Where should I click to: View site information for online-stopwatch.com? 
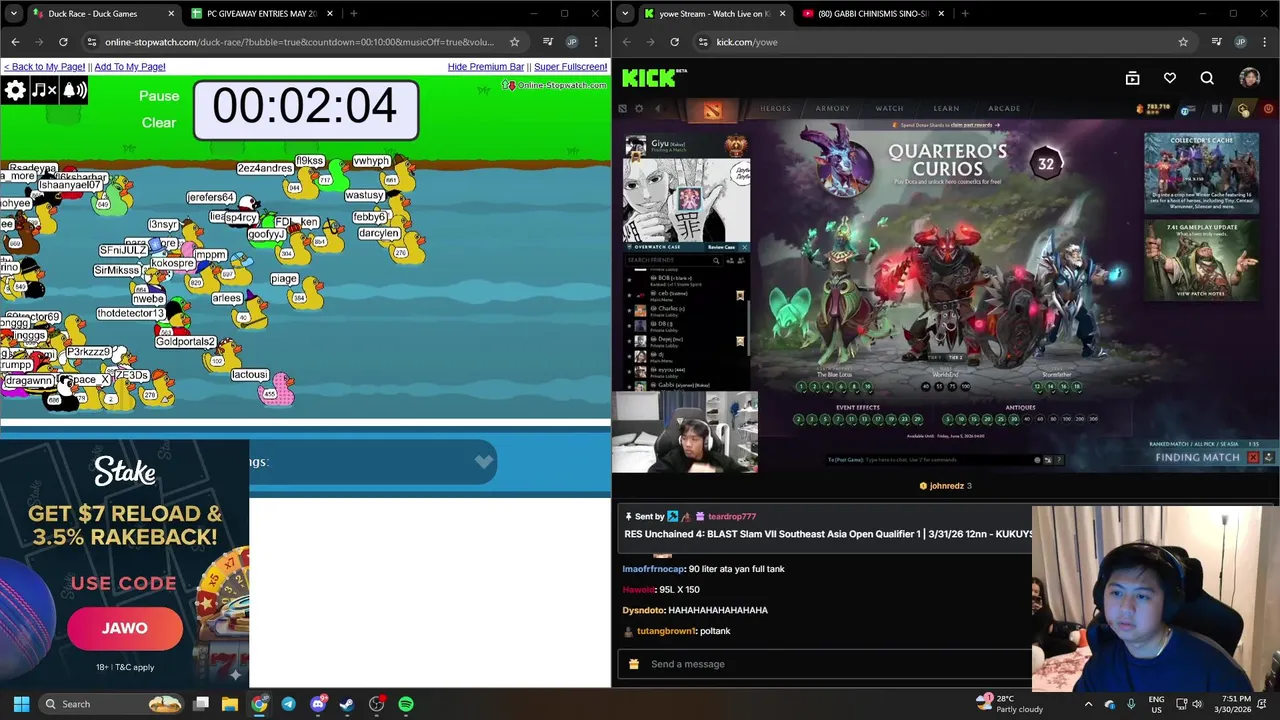point(92,42)
